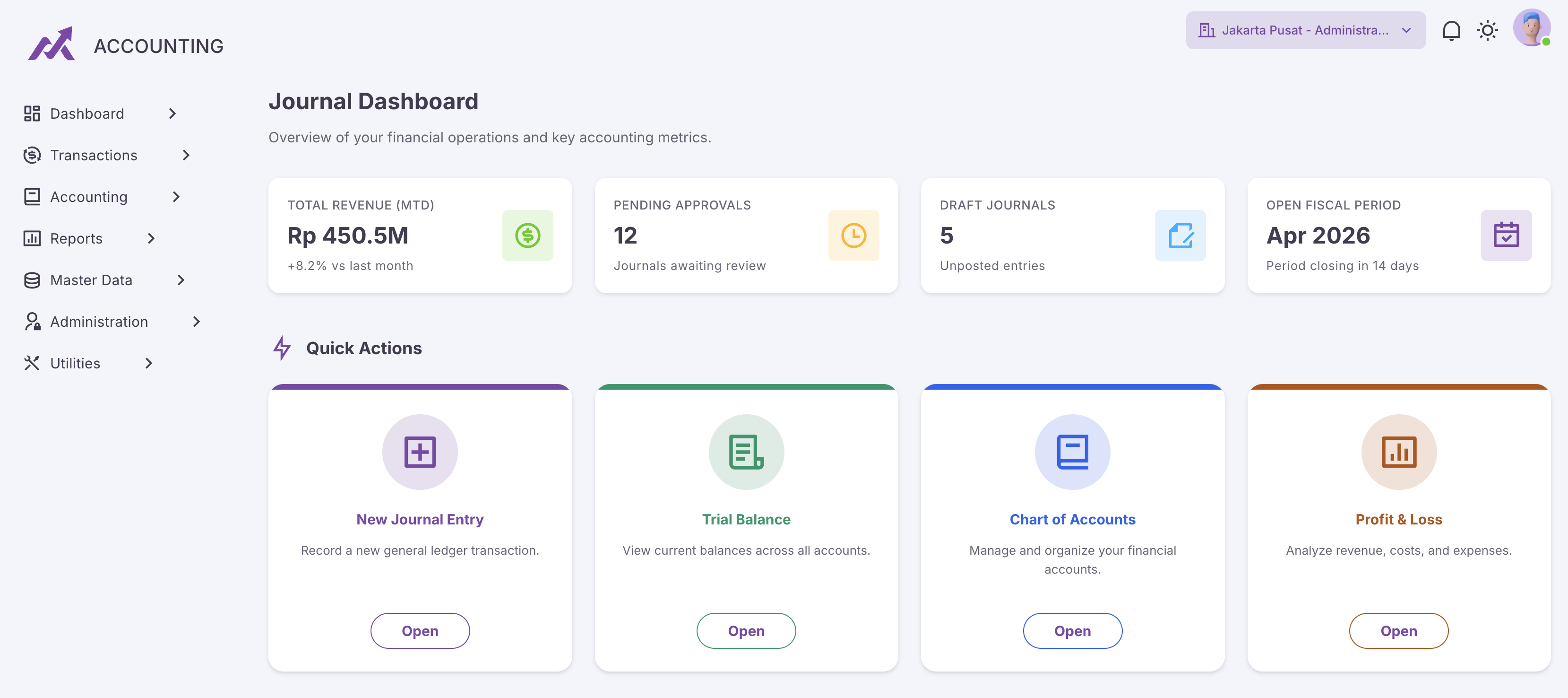The width and height of the screenshot is (1568, 698).
Task: Click the pending approvals count 12
Action: point(625,236)
